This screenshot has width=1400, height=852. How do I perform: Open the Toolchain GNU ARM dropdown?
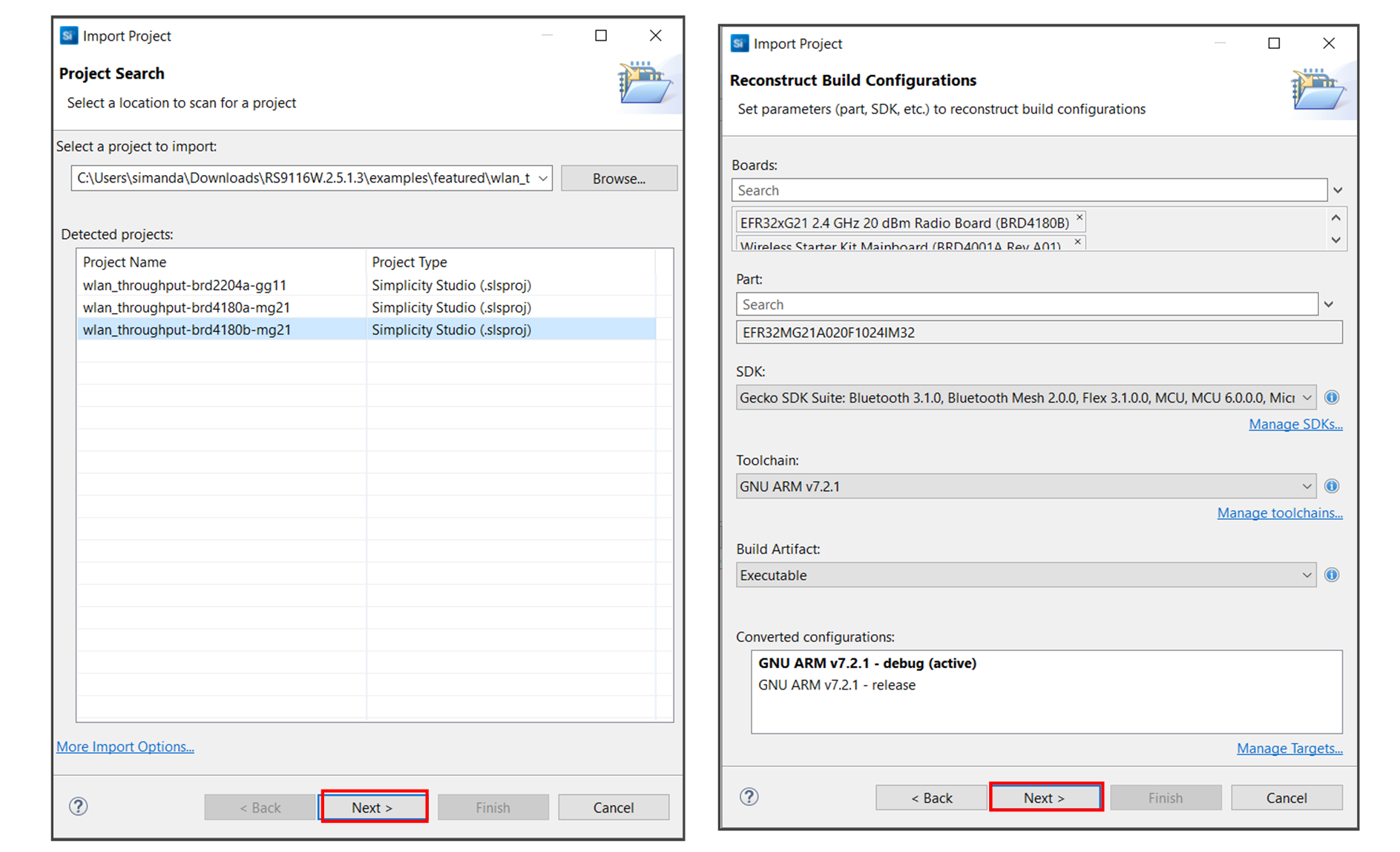[1307, 486]
